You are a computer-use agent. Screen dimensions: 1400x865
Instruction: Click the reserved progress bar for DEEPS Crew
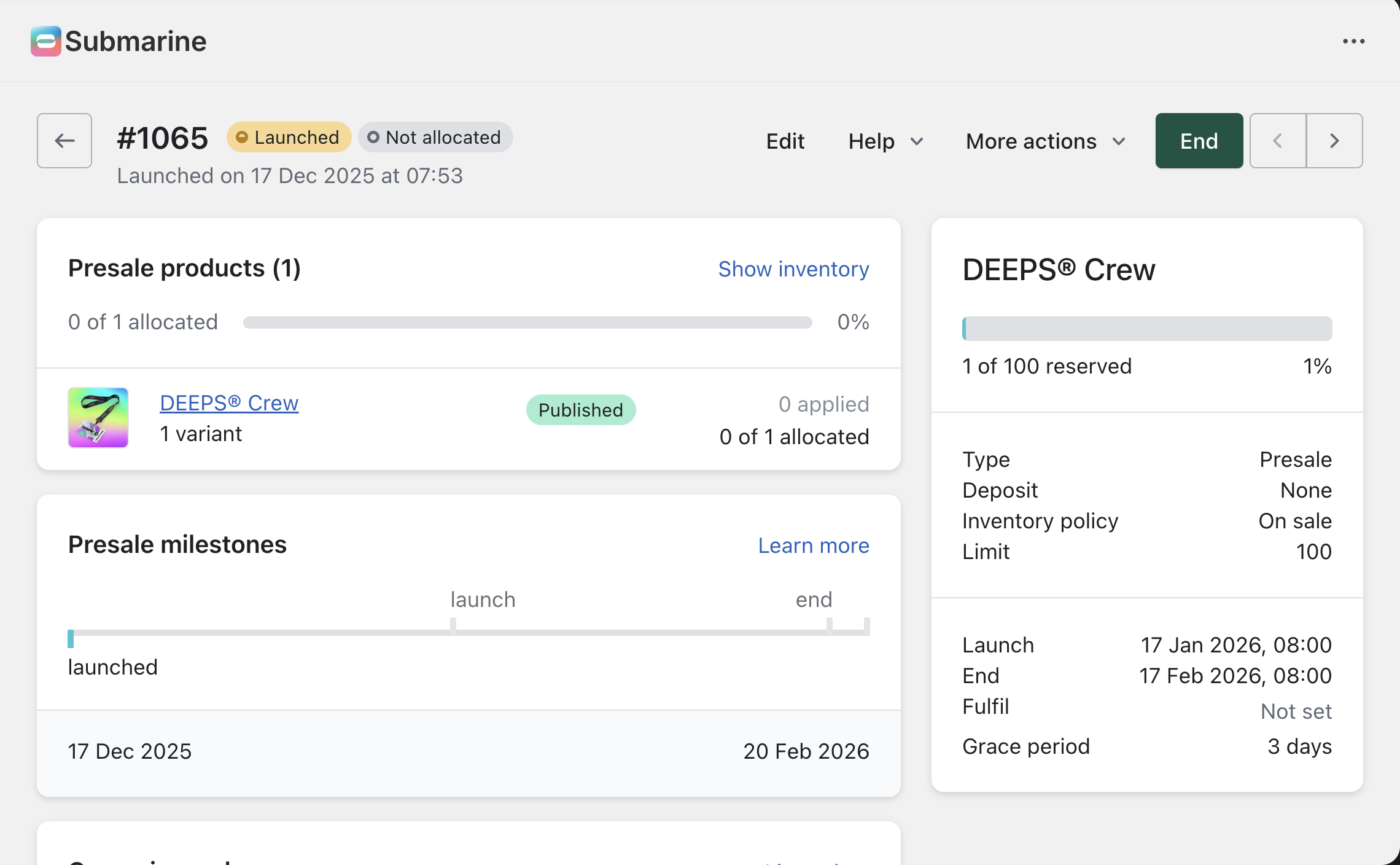pyautogui.click(x=1146, y=329)
